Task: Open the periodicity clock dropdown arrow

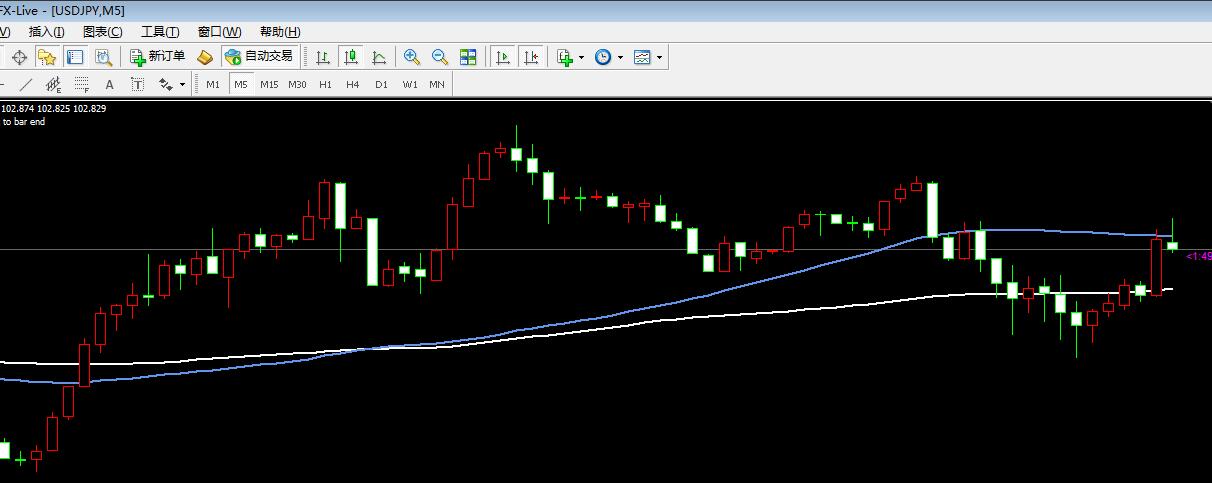Action: (620, 57)
